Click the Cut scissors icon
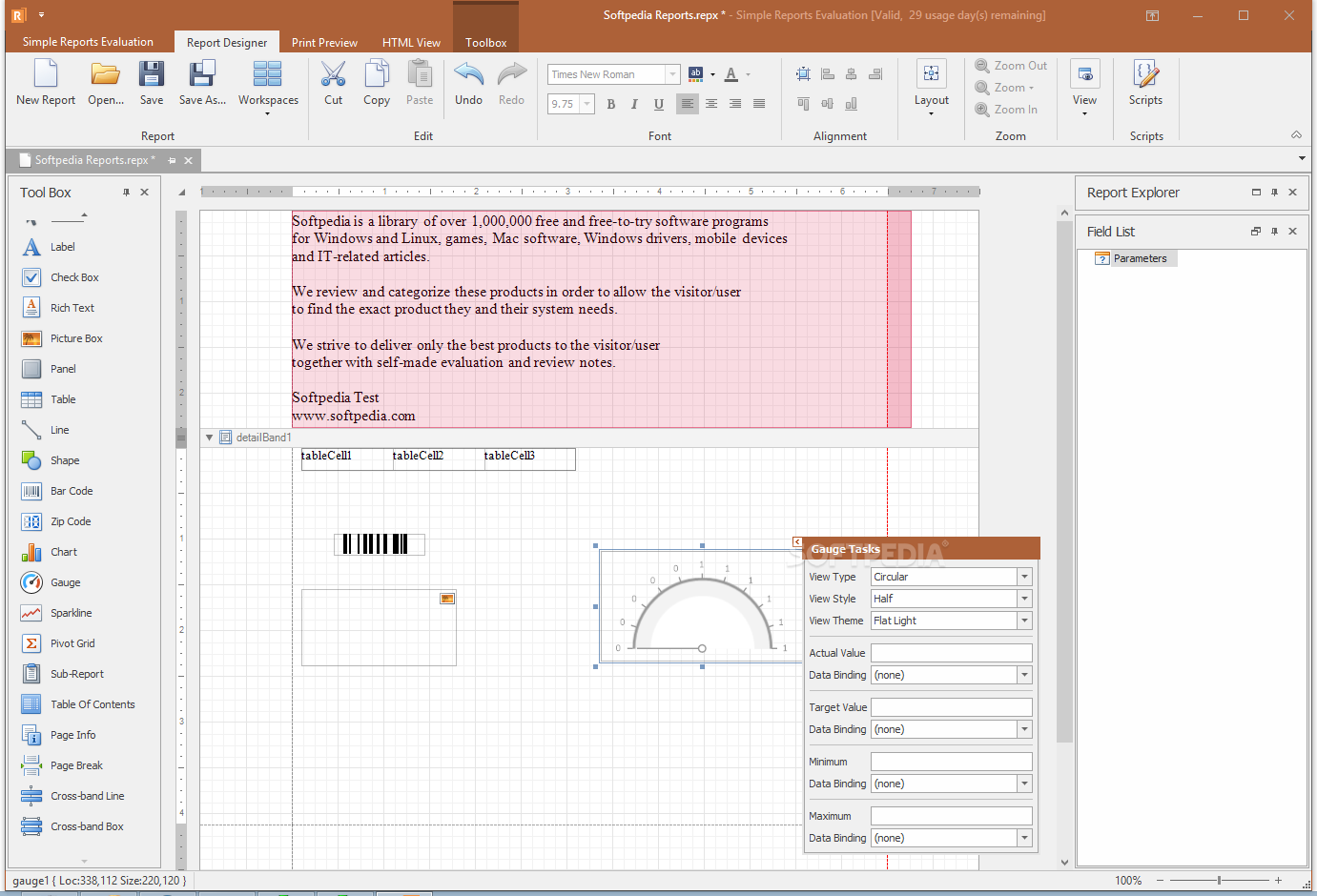 click(x=333, y=74)
